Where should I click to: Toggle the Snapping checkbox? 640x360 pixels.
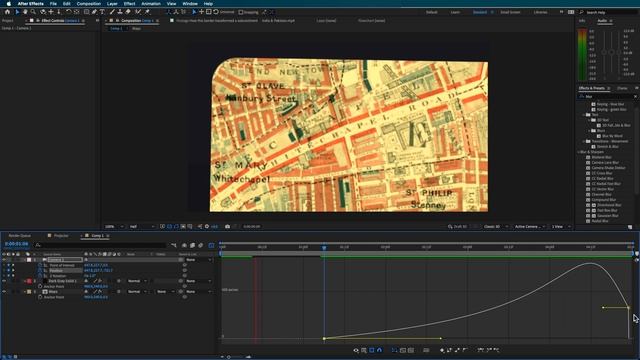(241, 12)
